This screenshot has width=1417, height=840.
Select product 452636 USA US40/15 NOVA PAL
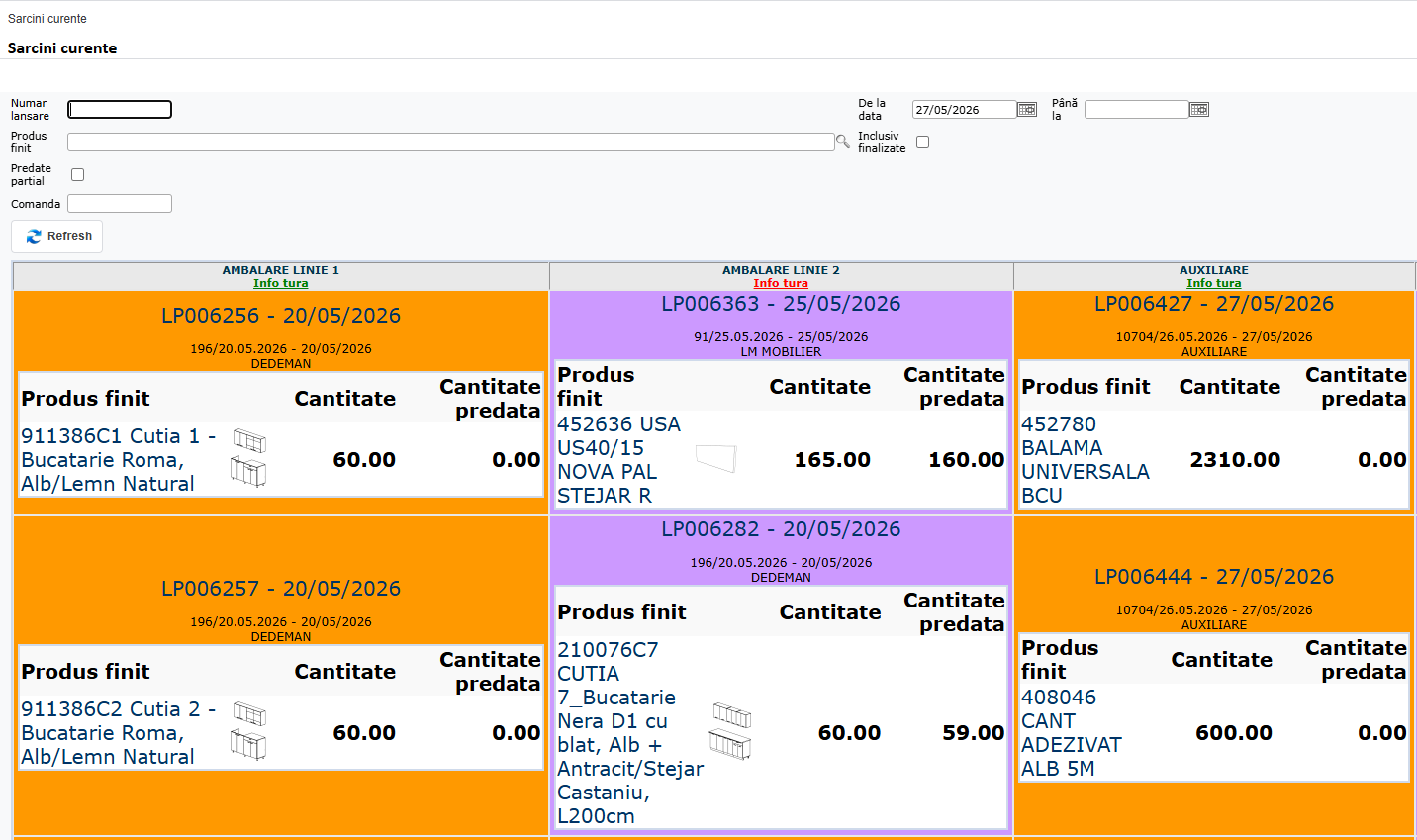tap(619, 460)
